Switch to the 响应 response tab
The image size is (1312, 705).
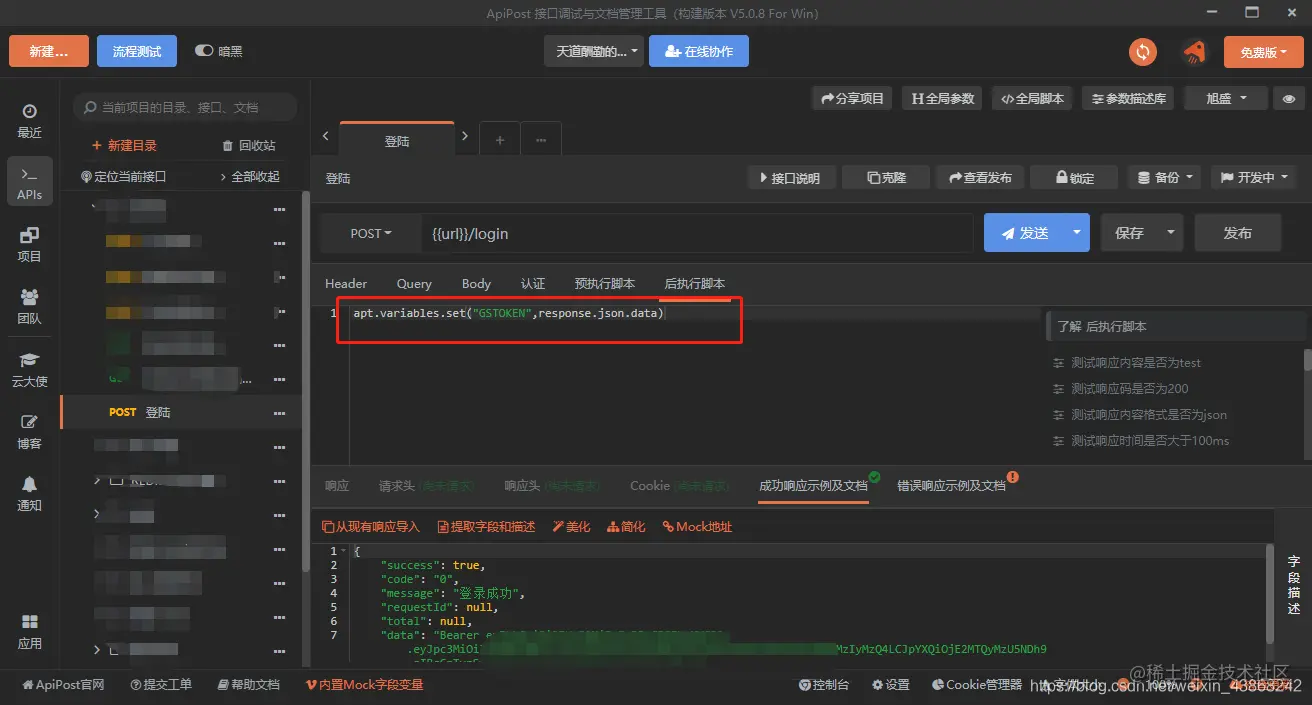point(337,486)
